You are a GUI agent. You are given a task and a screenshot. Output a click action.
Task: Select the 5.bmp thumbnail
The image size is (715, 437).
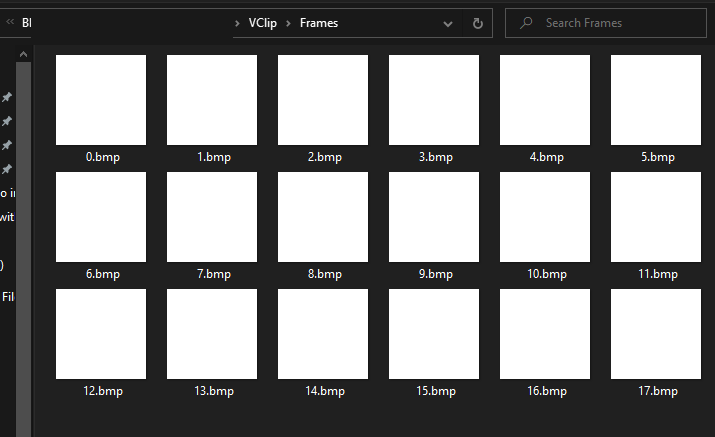(x=656, y=100)
